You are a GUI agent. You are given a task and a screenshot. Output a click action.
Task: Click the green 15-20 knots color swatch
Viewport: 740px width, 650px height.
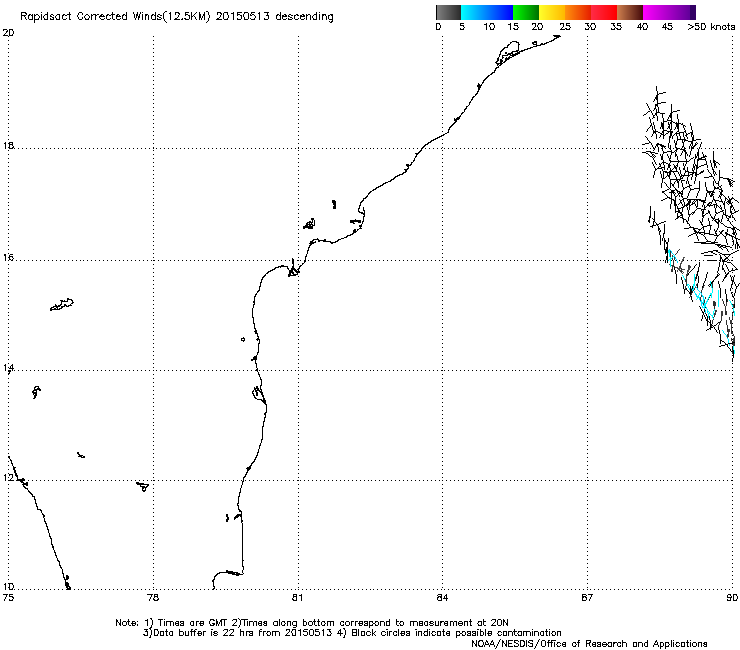pos(526,12)
